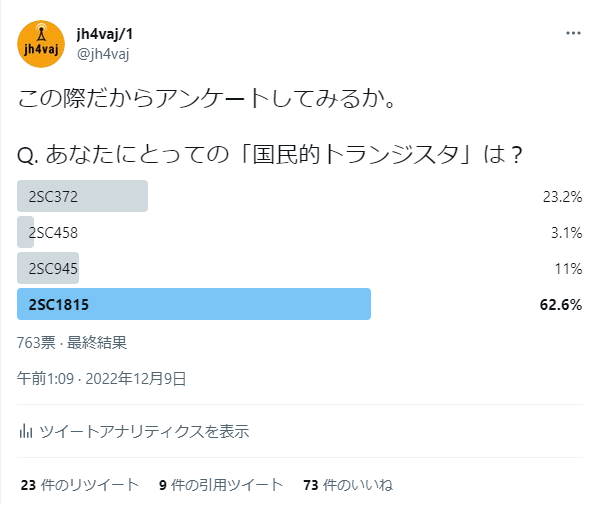The image size is (595, 505).
Task: Click the 23.2% result percentage
Action: (x=562, y=197)
